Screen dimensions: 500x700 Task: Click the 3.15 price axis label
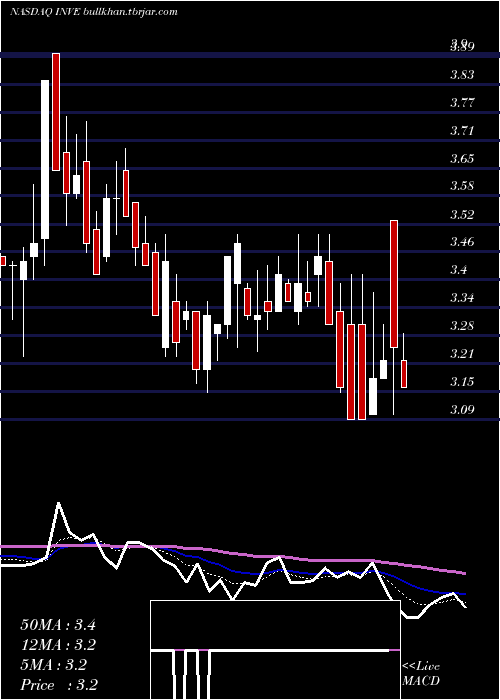click(x=462, y=381)
